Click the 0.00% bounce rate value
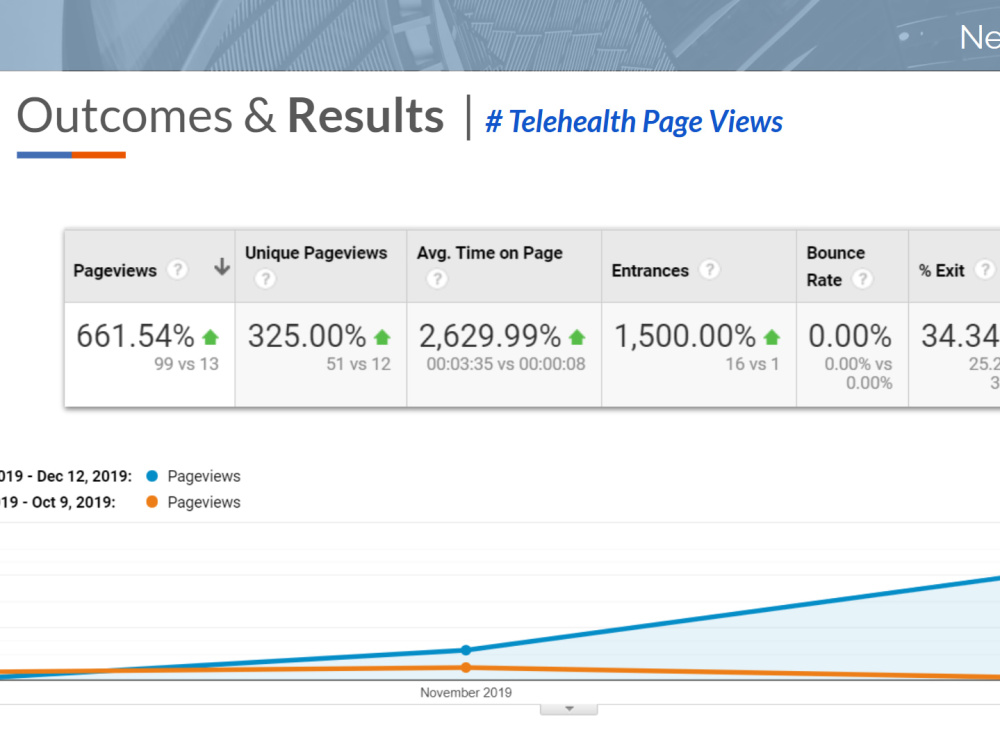The image size is (1000, 751). point(849,336)
